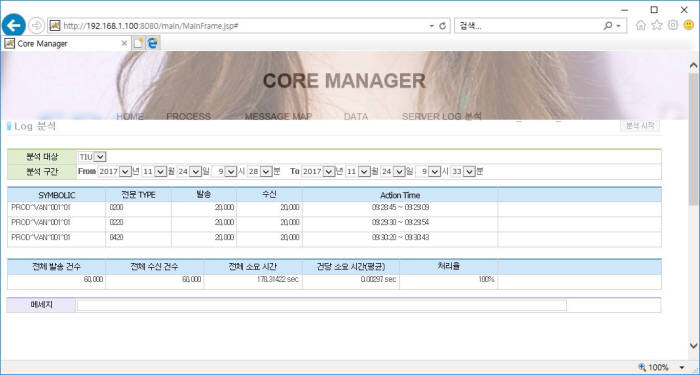Select the 발송 column header
Viewport: 700px width, 375px height.
(204, 195)
